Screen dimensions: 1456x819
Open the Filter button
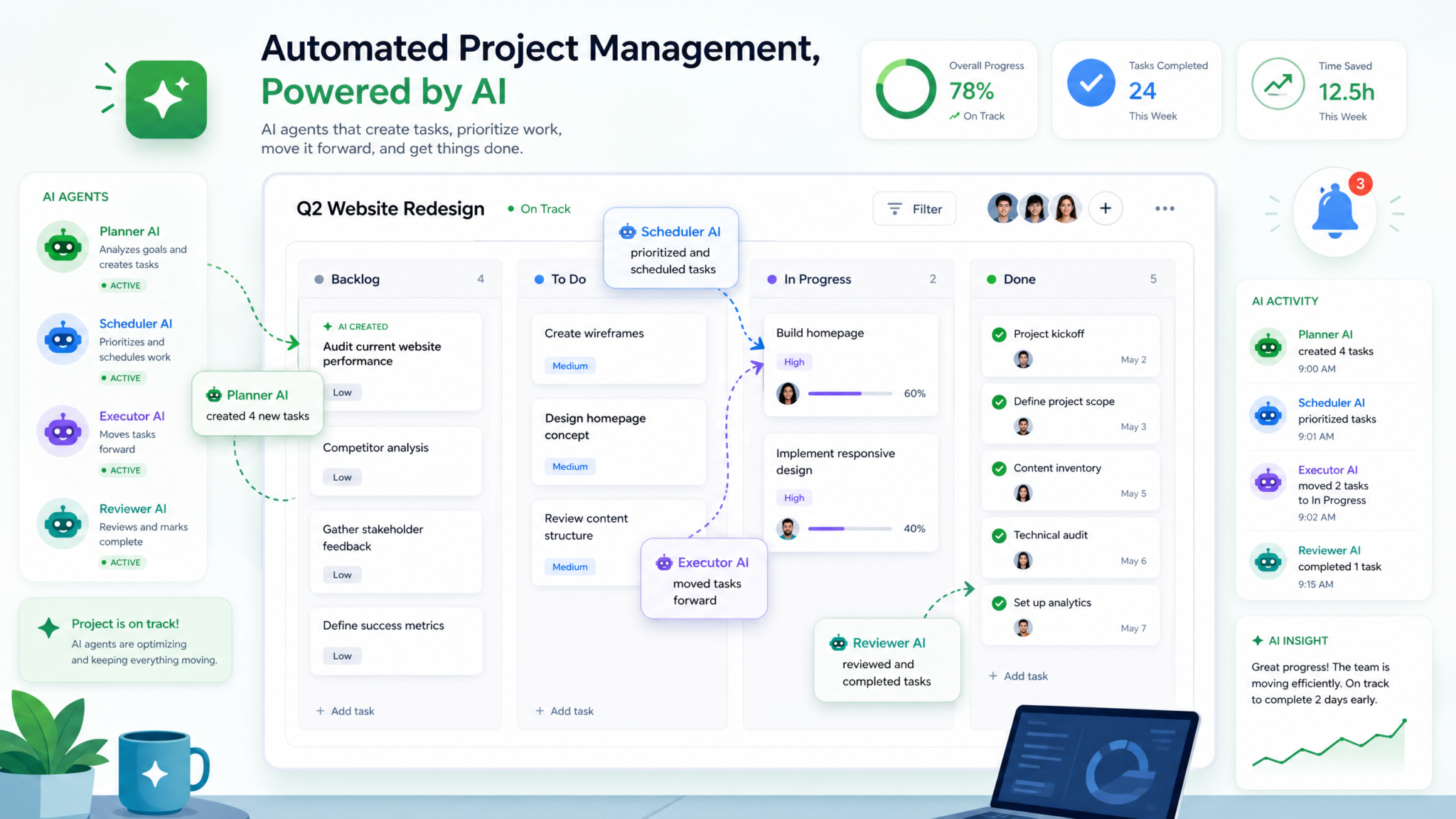pyautogui.click(x=914, y=208)
